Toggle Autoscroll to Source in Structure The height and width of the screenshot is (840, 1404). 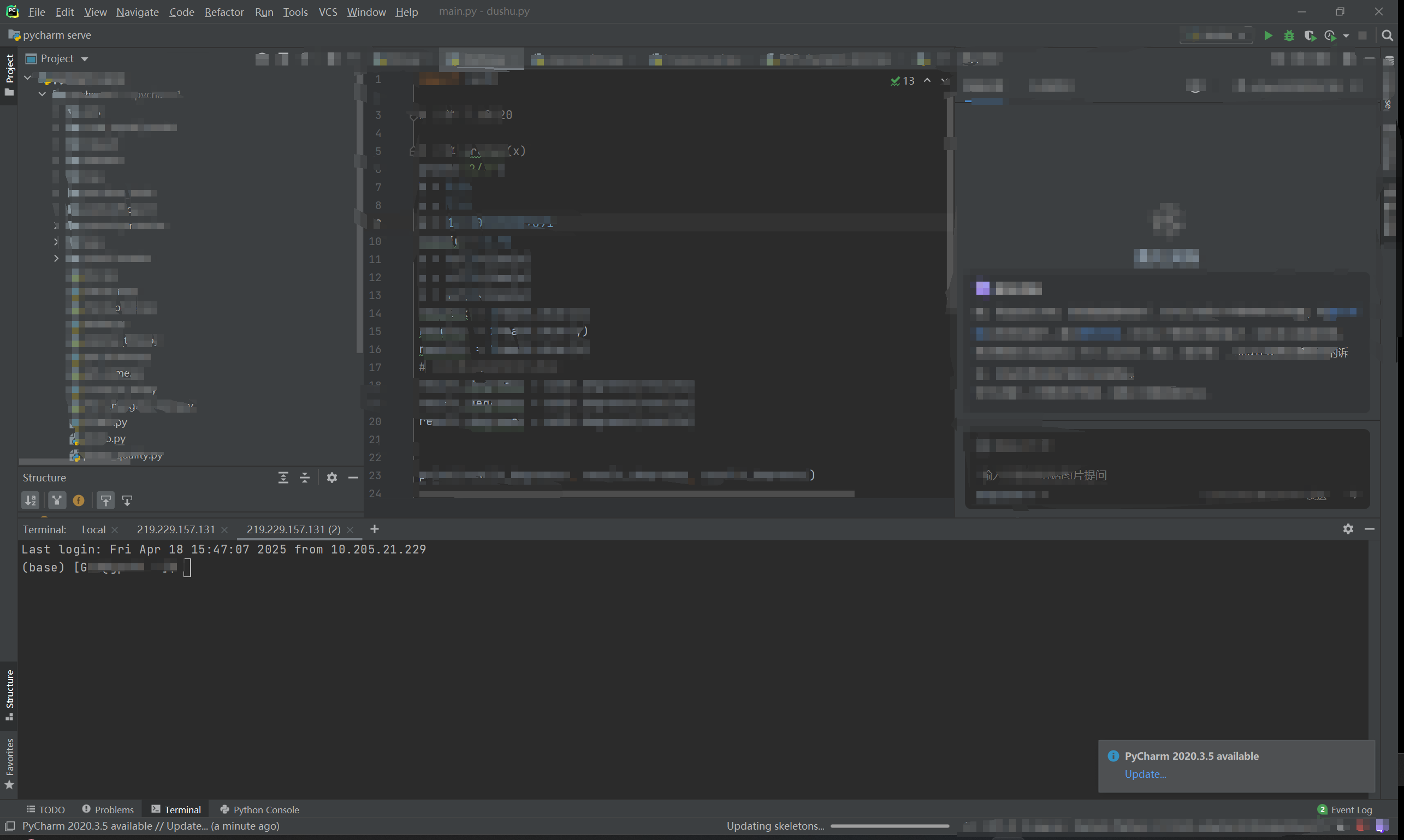(x=105, y=501)
